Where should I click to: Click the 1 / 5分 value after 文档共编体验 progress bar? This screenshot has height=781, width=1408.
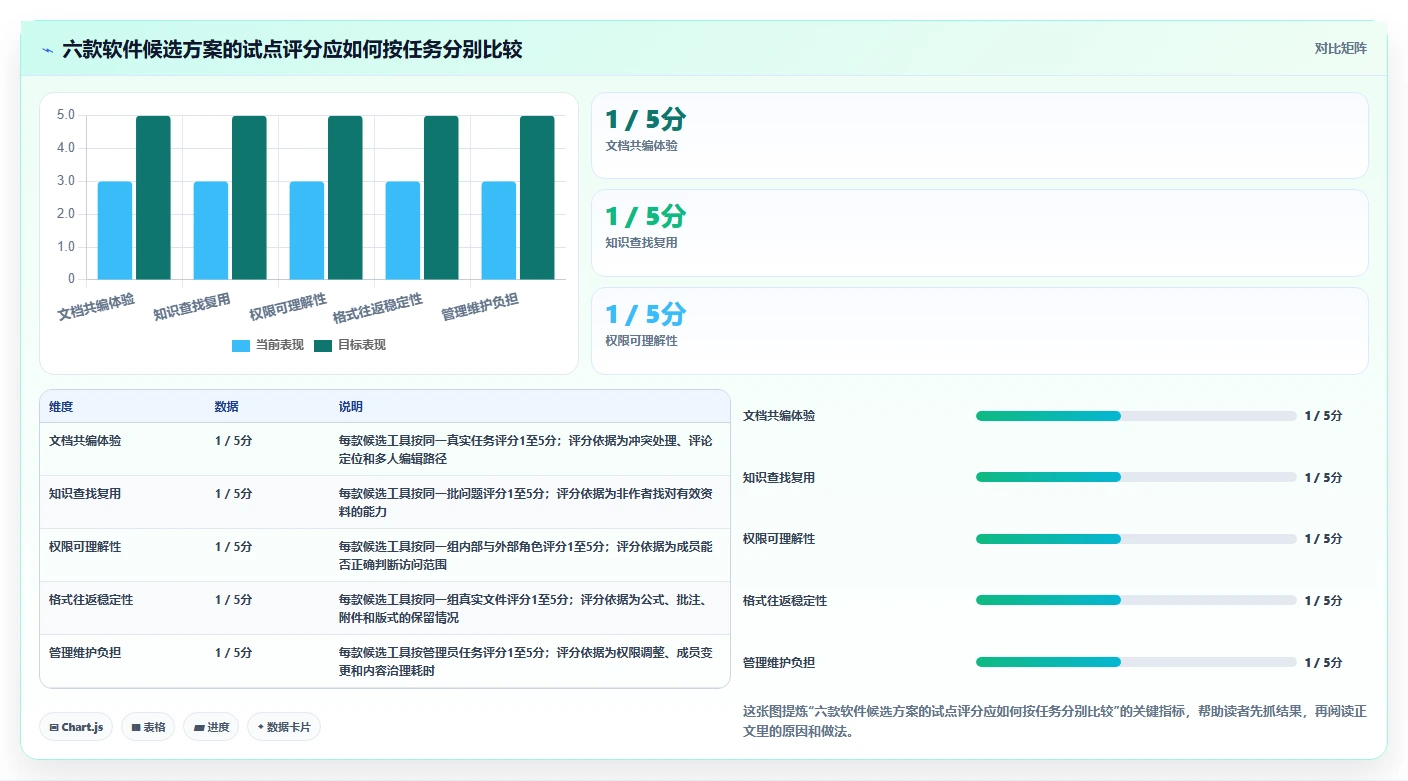(x=1323, y=416)
